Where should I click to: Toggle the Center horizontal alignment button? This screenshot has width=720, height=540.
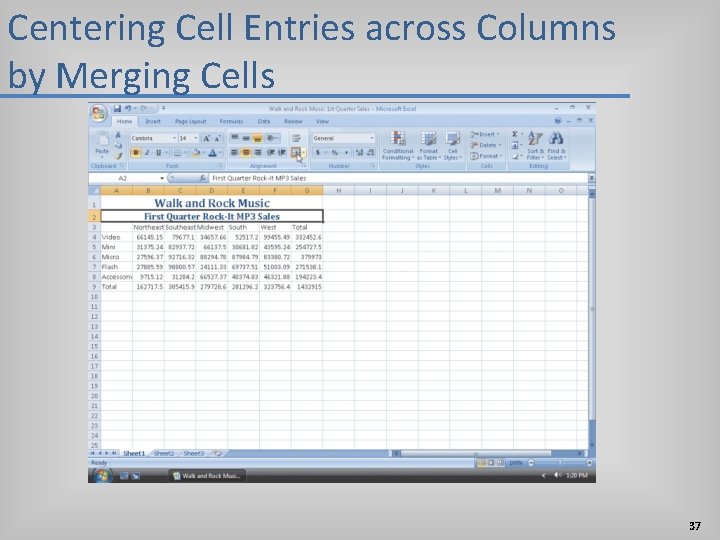coord(246,152)
